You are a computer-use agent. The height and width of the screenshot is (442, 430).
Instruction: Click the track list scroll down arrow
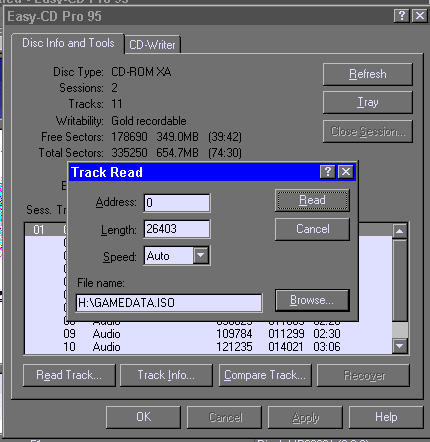point(400,346)
